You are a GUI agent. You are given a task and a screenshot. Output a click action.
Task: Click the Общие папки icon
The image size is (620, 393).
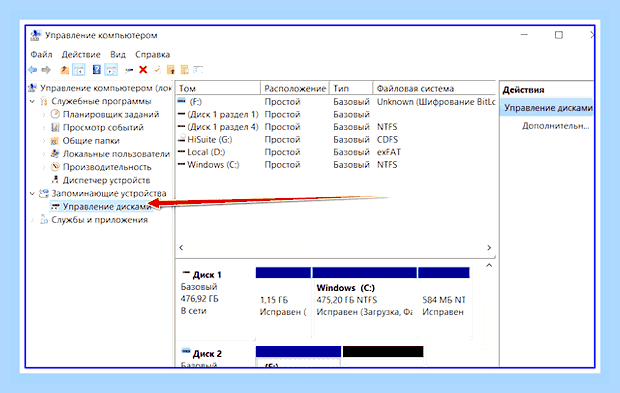point(55,141)
